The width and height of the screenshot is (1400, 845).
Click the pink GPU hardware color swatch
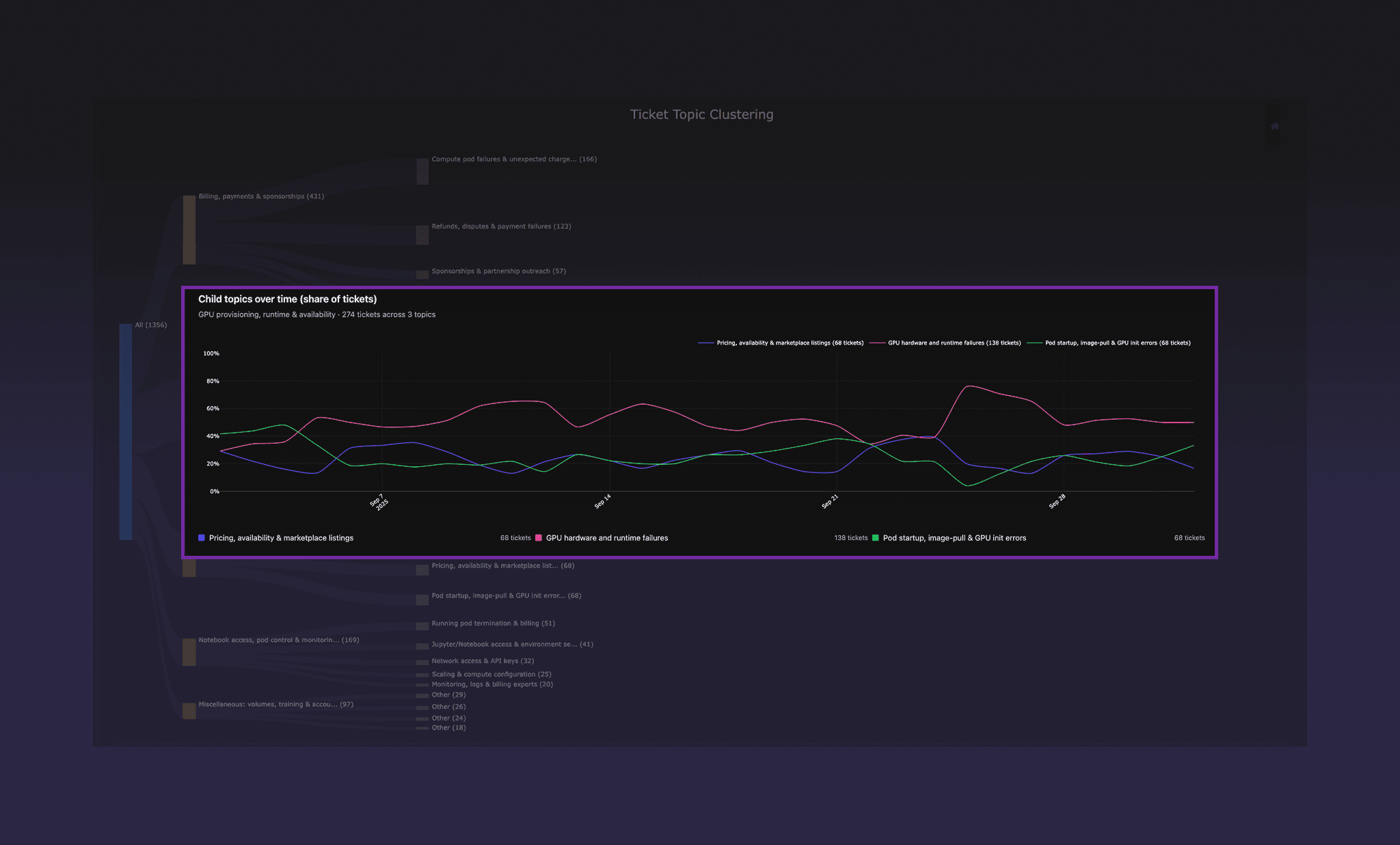coord(539,538)
